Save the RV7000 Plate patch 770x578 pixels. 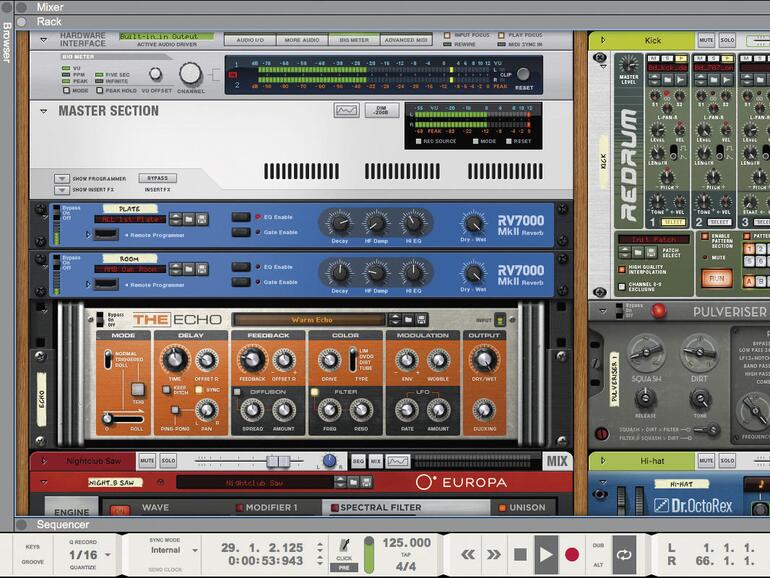[201, 219]
